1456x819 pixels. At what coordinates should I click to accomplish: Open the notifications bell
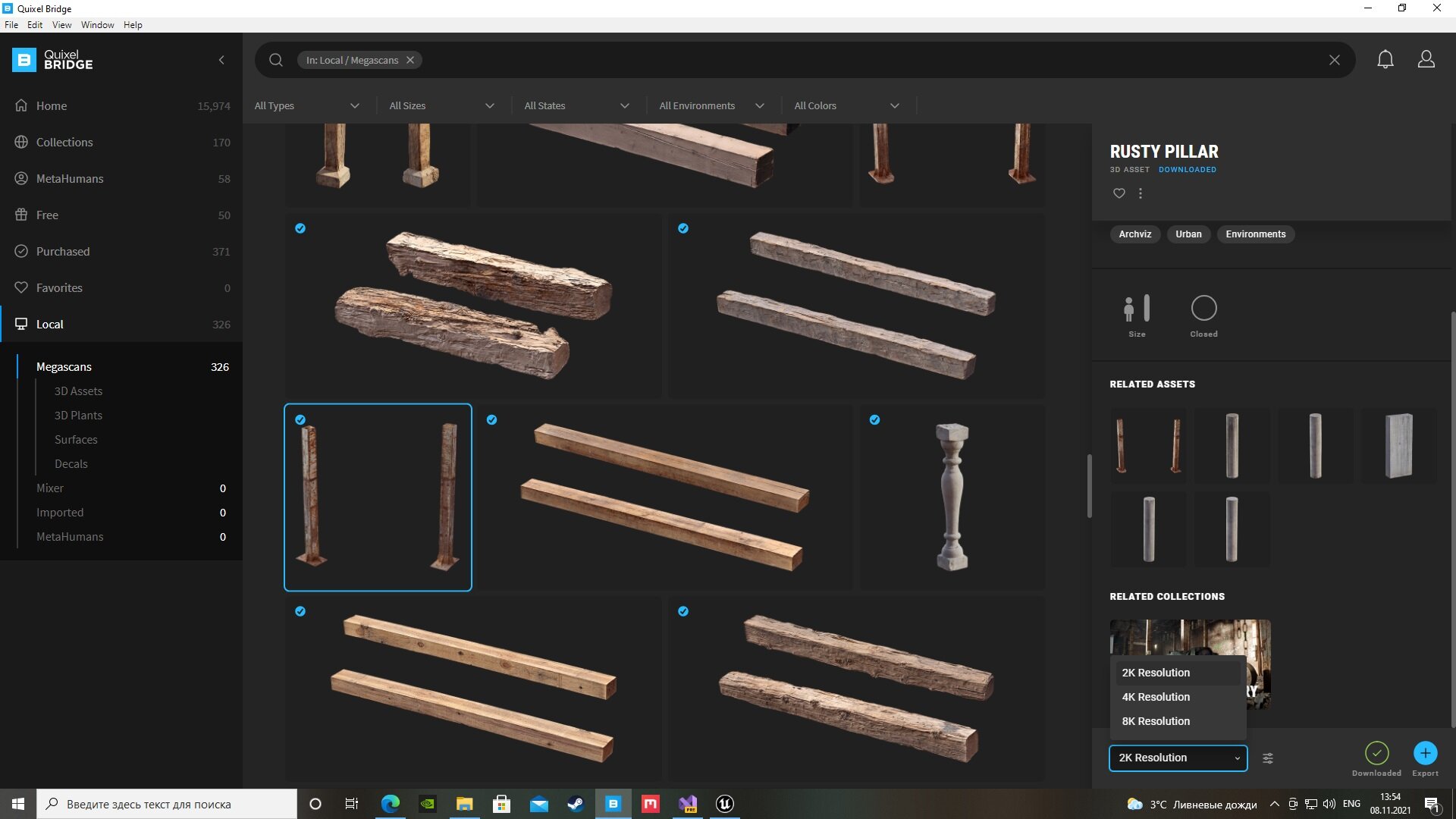click(x=1385, y=59)
